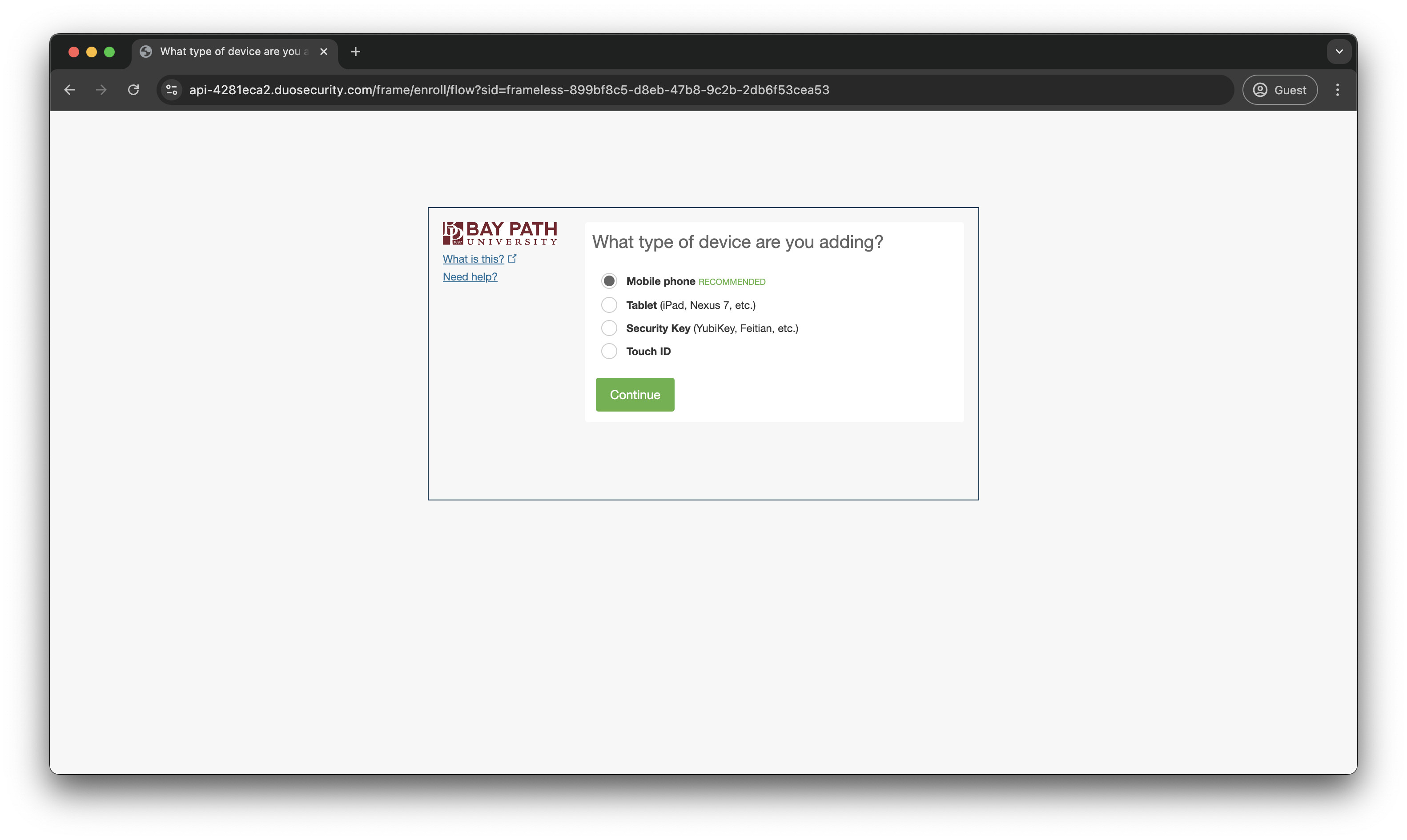Image resolution: width=1407 pixels, height=840 pixels.
Task: Select the Mobile phone radio option
Action: coord(609,281)
